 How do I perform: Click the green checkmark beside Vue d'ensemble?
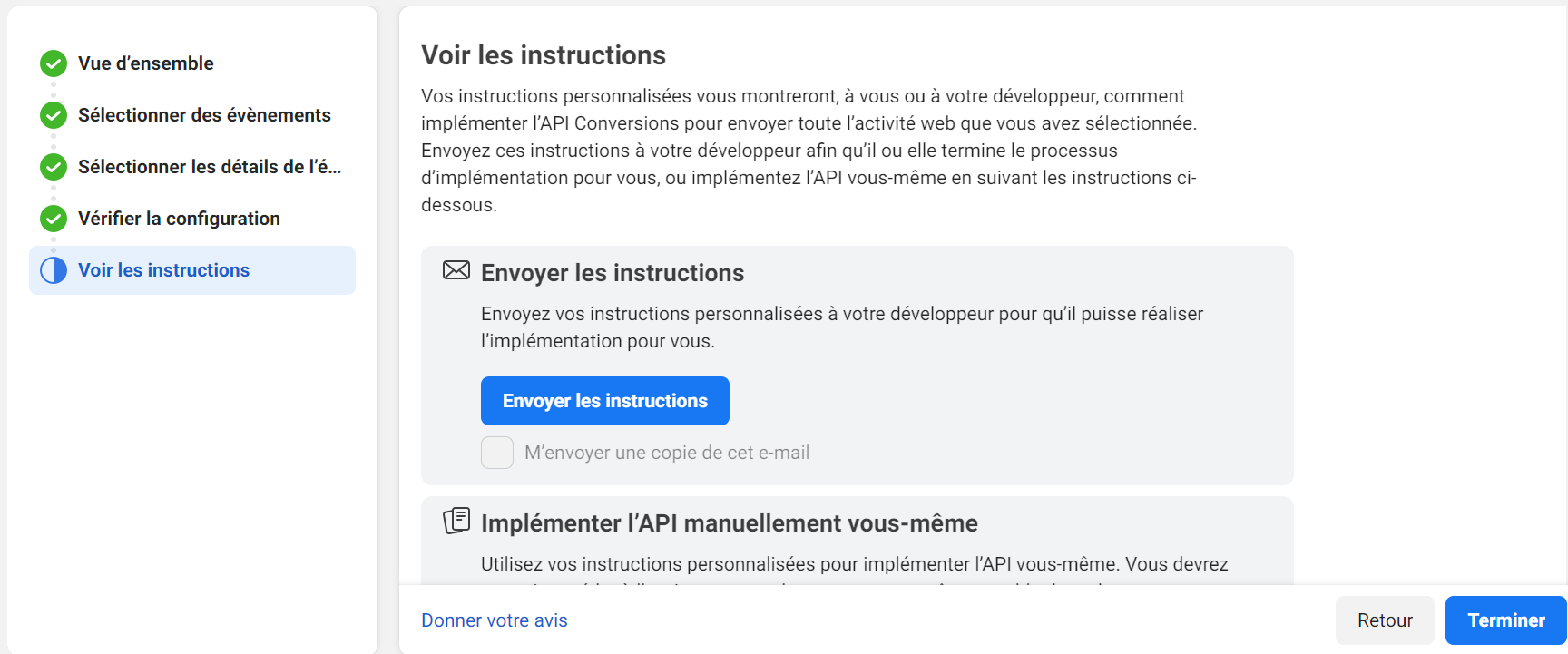point(54,63)
